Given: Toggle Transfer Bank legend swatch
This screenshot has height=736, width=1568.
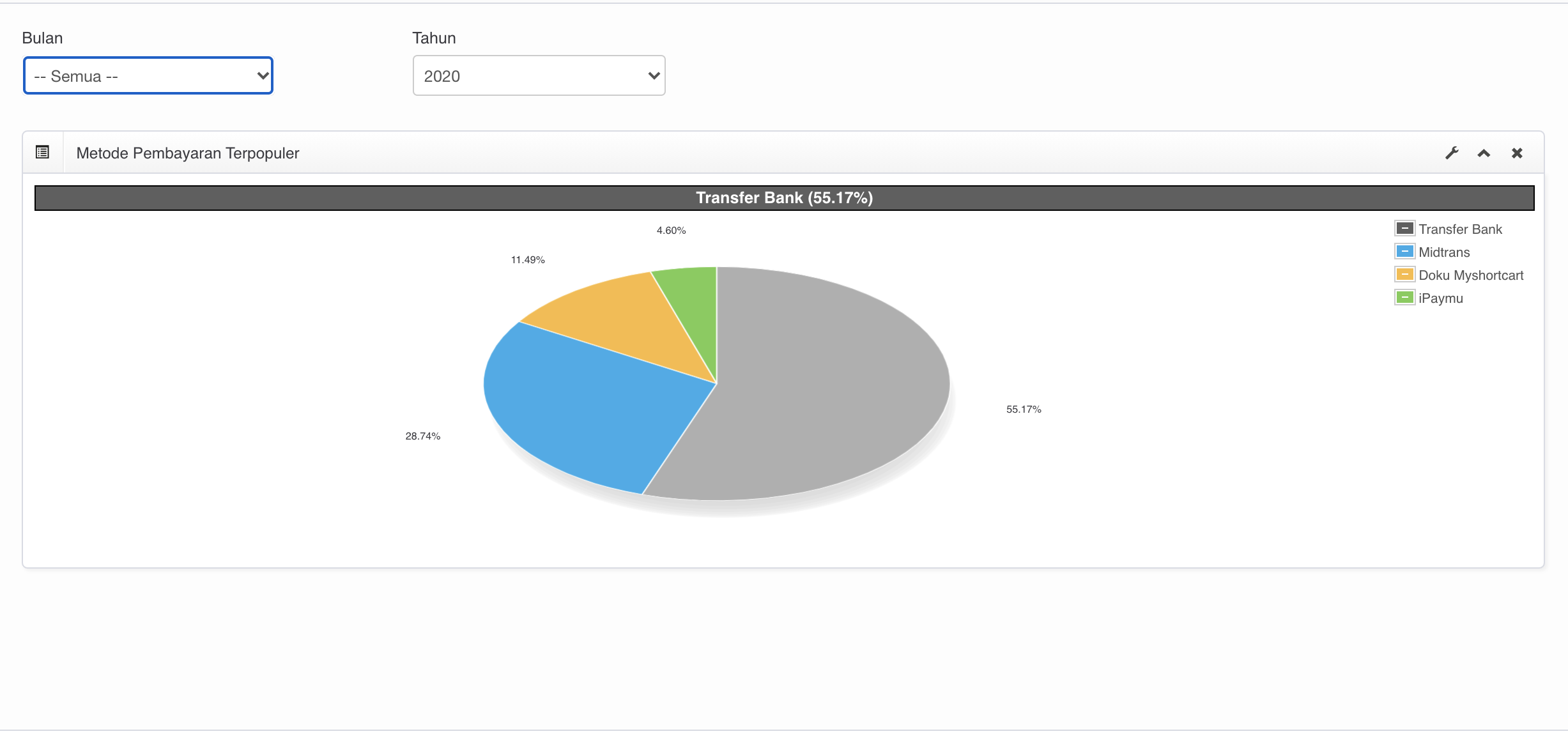Looking at the screenshot, I should (x=1404, y=229).
